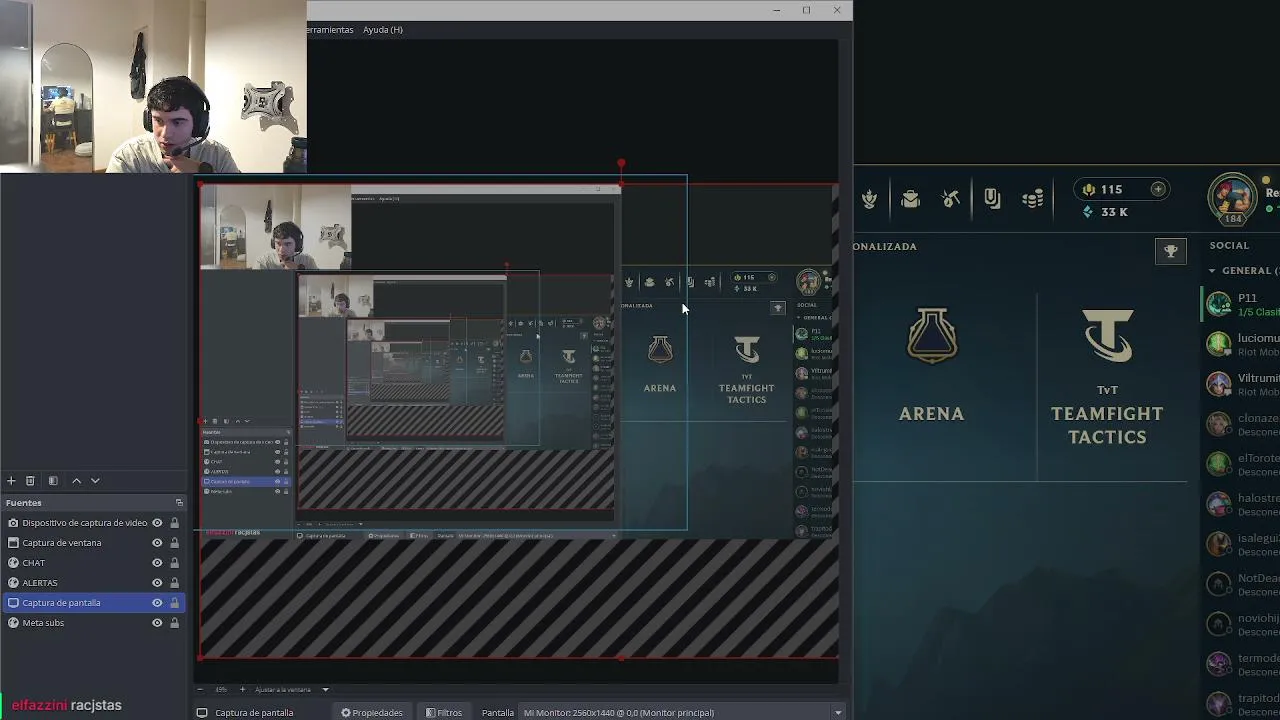This screenshot has width=1280, height=720.
Task: Hide the Dispositivo de captura de video source
Action: 157,523
